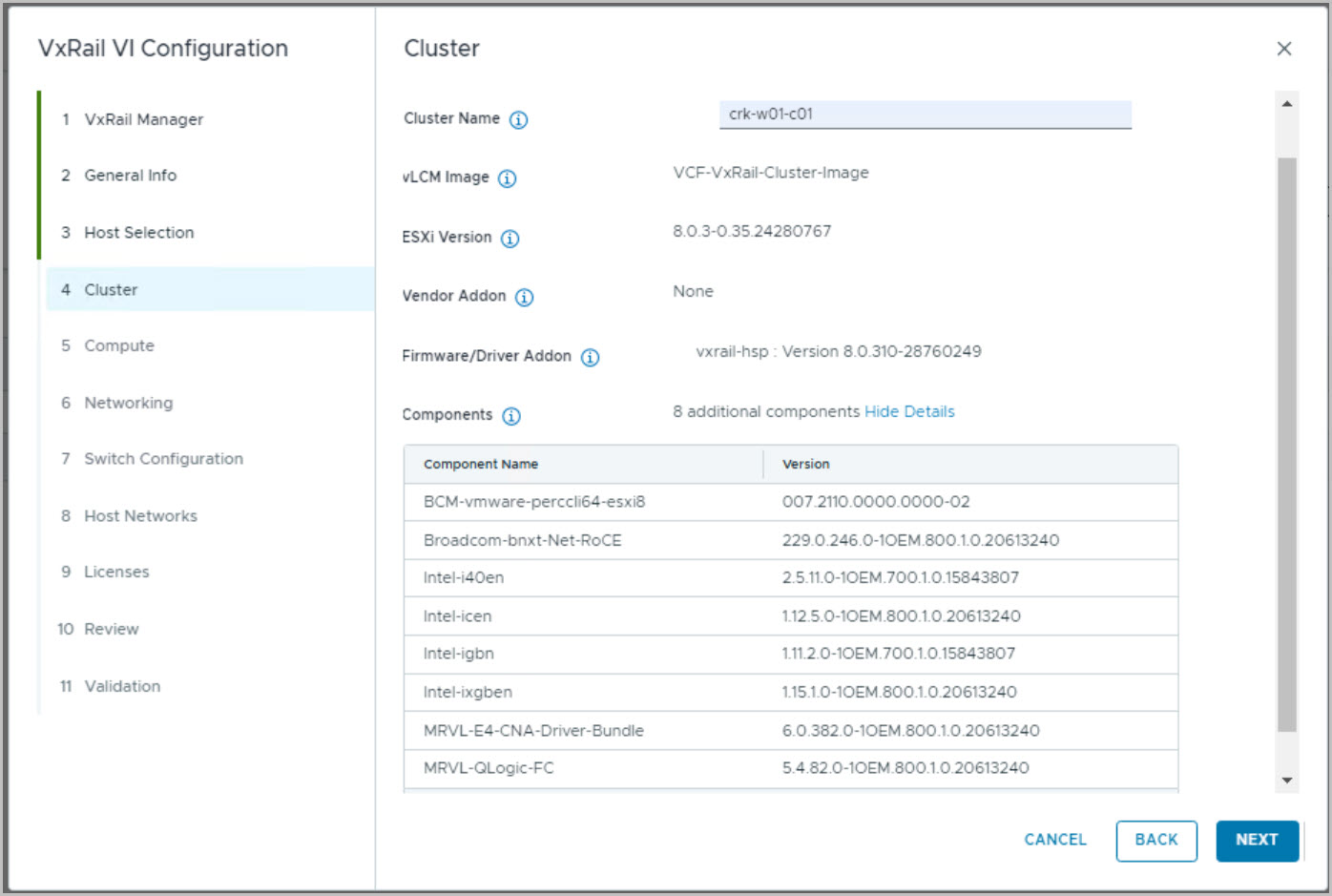The height and width of the screenshot is (896, 1332).
Task: Click the Vendor Addon info icon
Action: (x=524, y=298)
